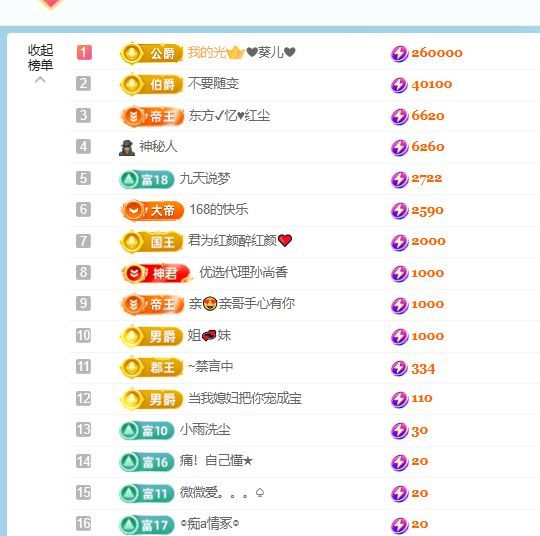Image resolution: width=540 pixels, height=536 pixels.
Task: Click the 富18 badge beside 九天说梦
Action: pyautogui.click(x=147, y=179)
